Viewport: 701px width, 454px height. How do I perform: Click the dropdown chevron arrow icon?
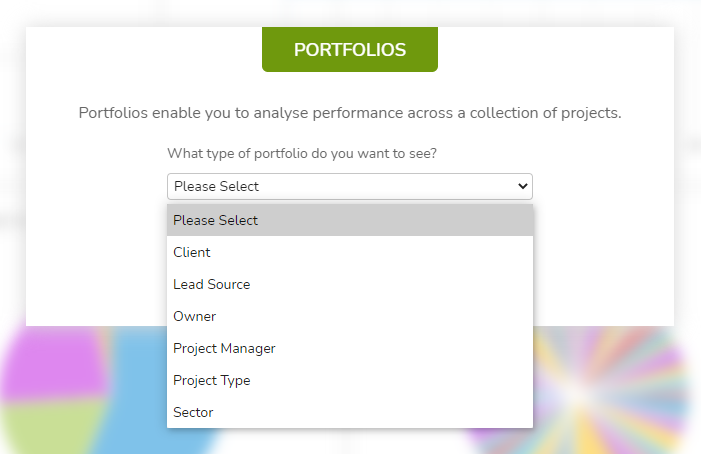tap(523, 186)
